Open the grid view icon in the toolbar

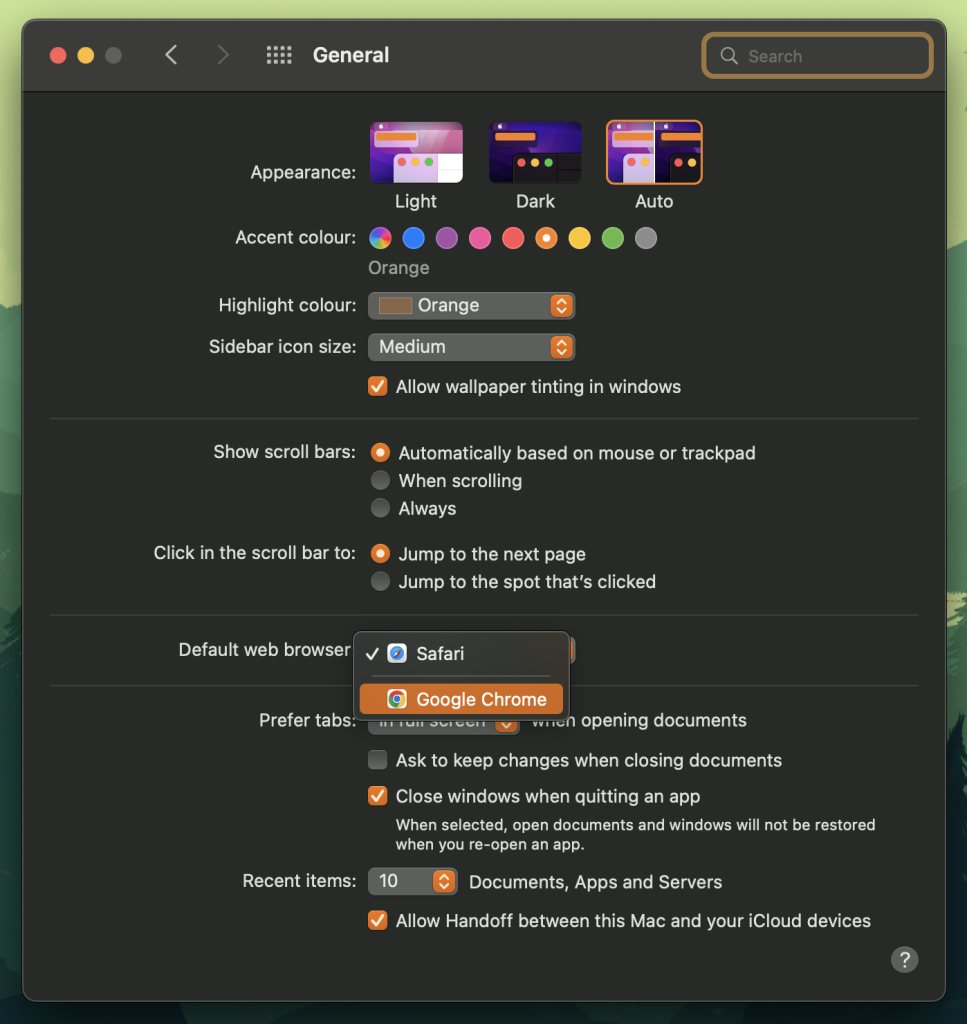[x=279, y=55]
